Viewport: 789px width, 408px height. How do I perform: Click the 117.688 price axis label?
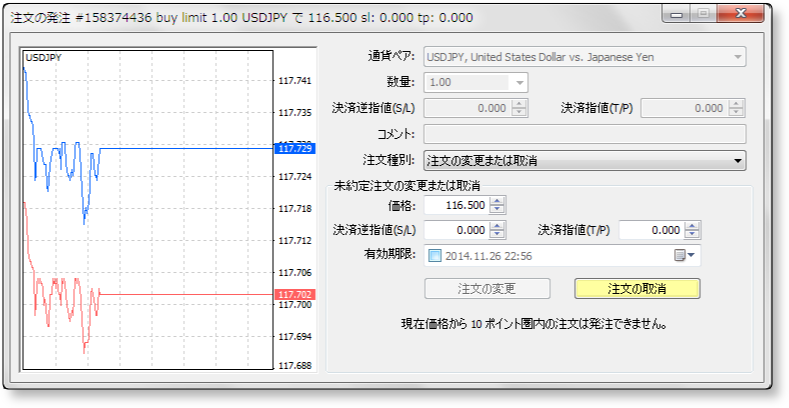pyautogui.click(x=295, y=366)
